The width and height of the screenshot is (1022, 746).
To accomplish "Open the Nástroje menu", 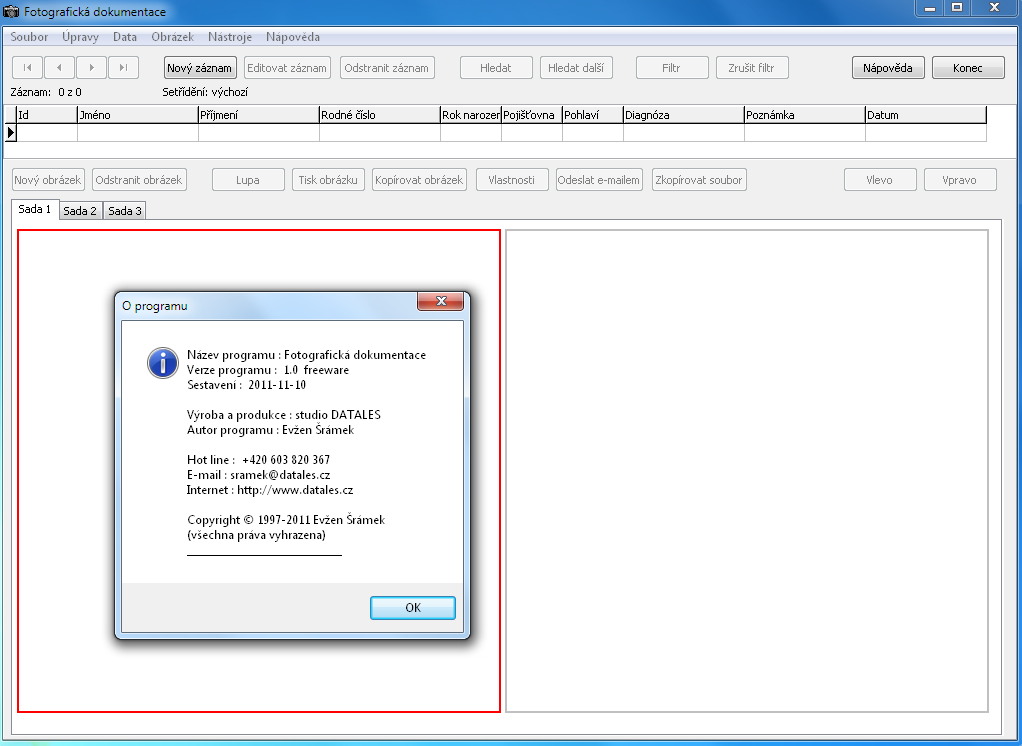I will [x=230, y=37].
